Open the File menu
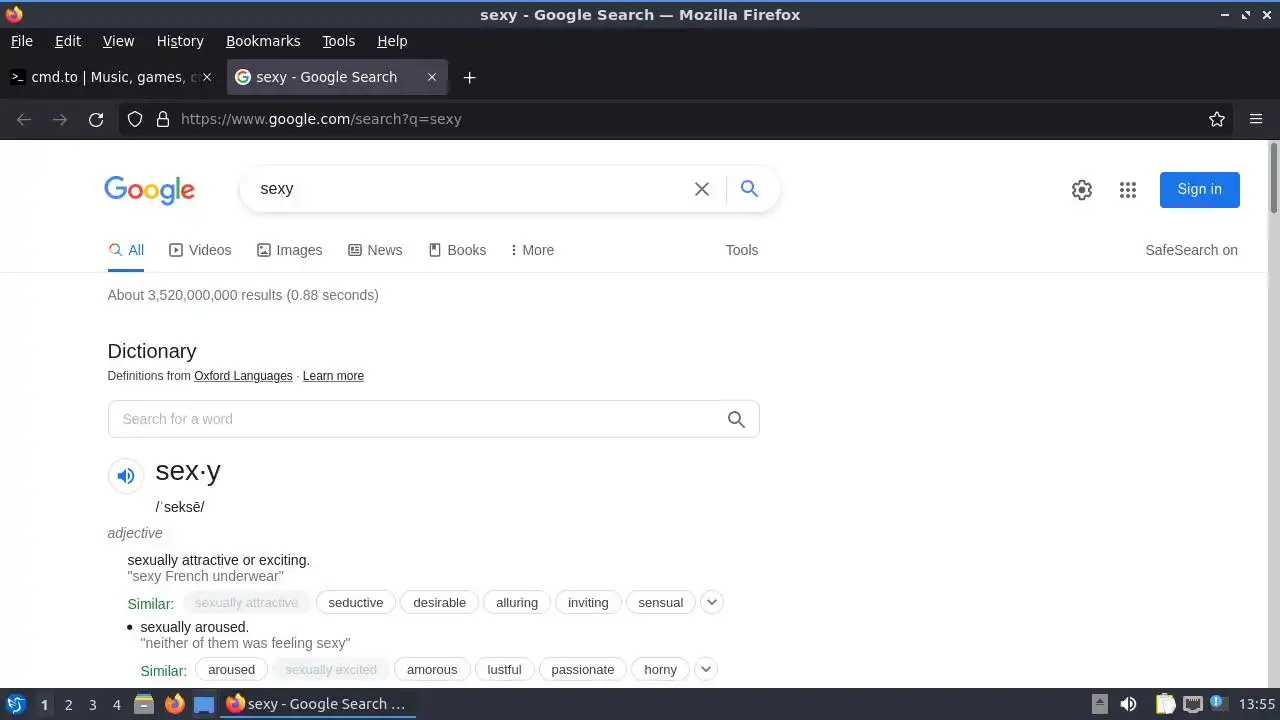Image resolution: width=1280 pixels, height=720 pixels. coord(22,41)
